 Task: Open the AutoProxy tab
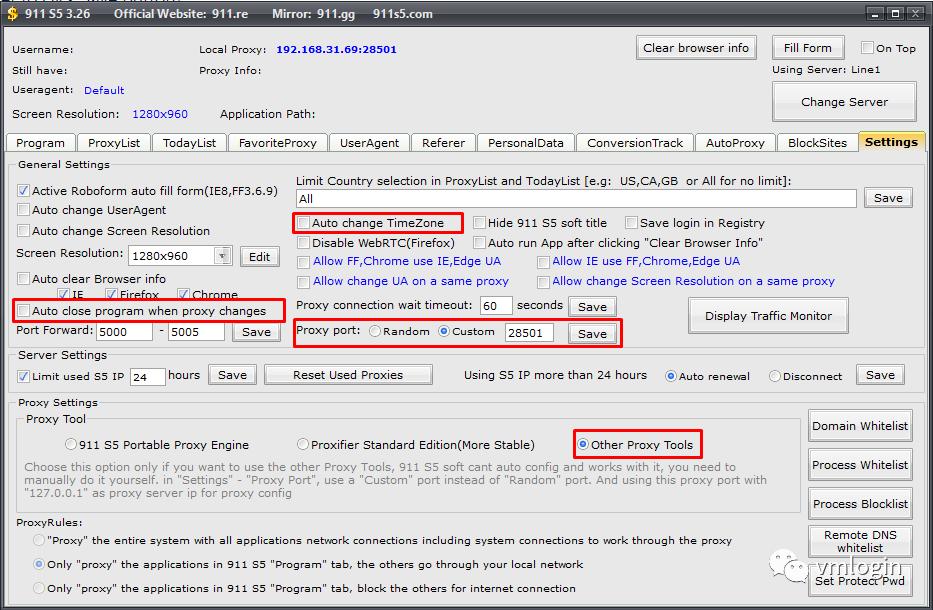point(734,143)
